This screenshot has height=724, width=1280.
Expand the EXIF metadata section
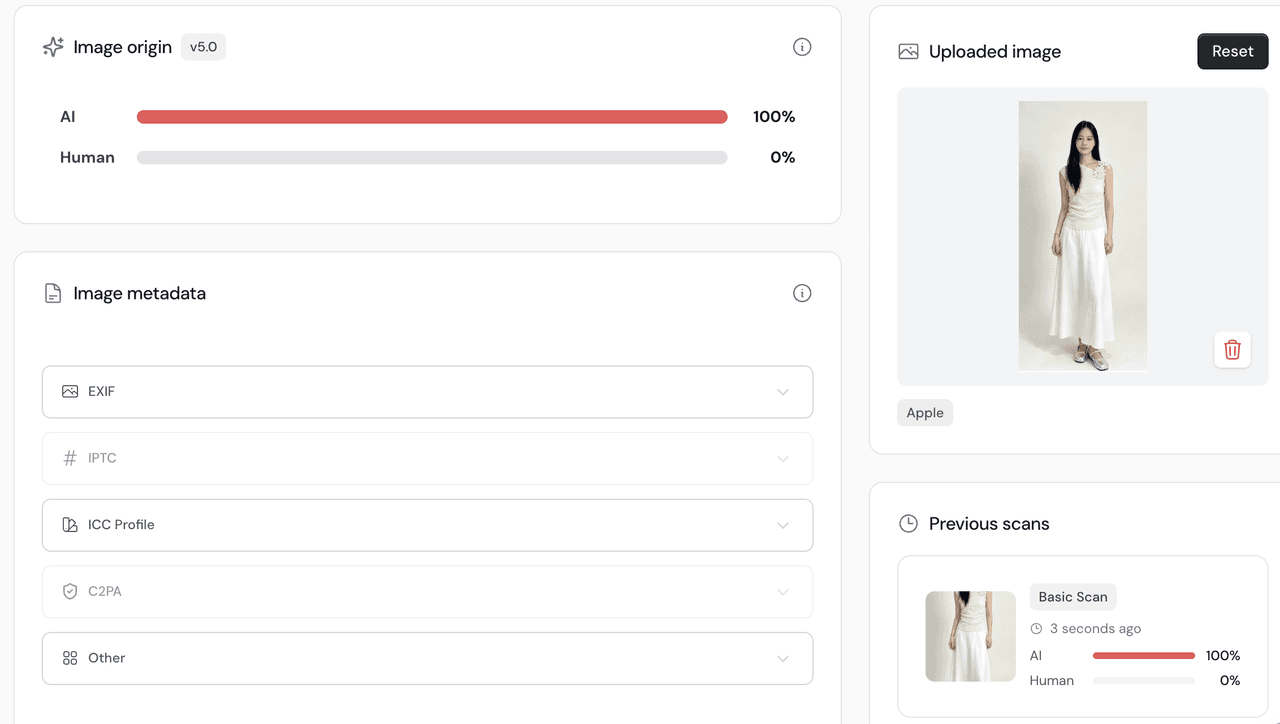click(427, 392)
